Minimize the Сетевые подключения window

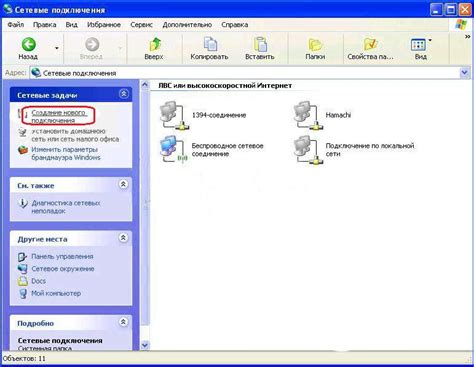click(436, 9)
